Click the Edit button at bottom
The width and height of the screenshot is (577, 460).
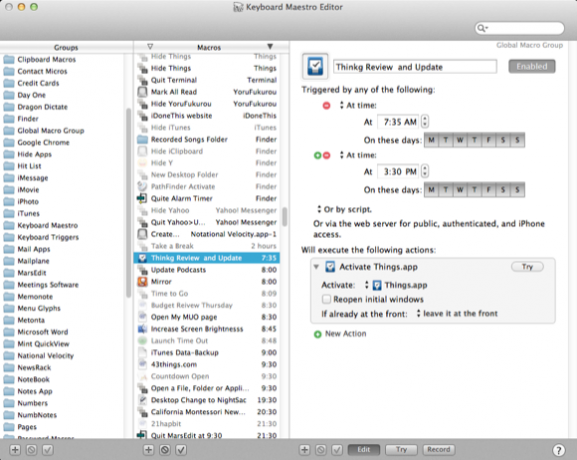point(364,450)
